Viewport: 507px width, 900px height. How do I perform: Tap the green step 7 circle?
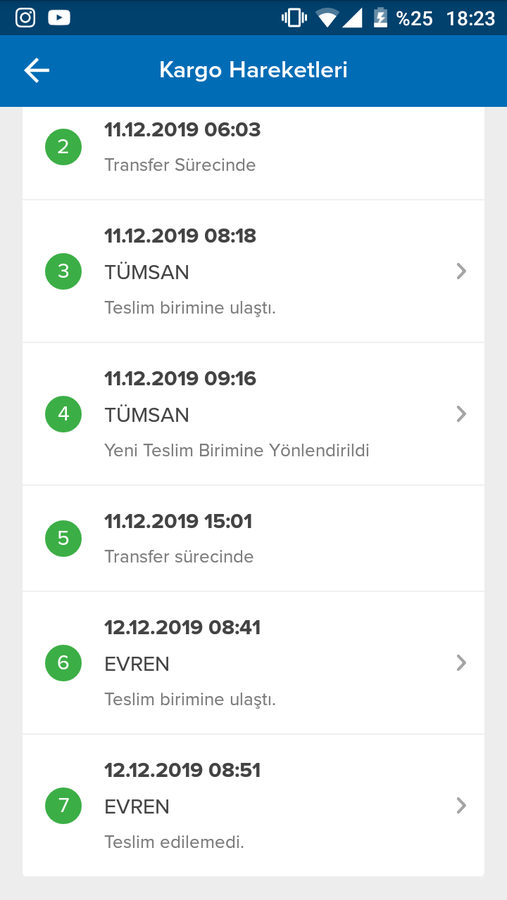point(63,806)
